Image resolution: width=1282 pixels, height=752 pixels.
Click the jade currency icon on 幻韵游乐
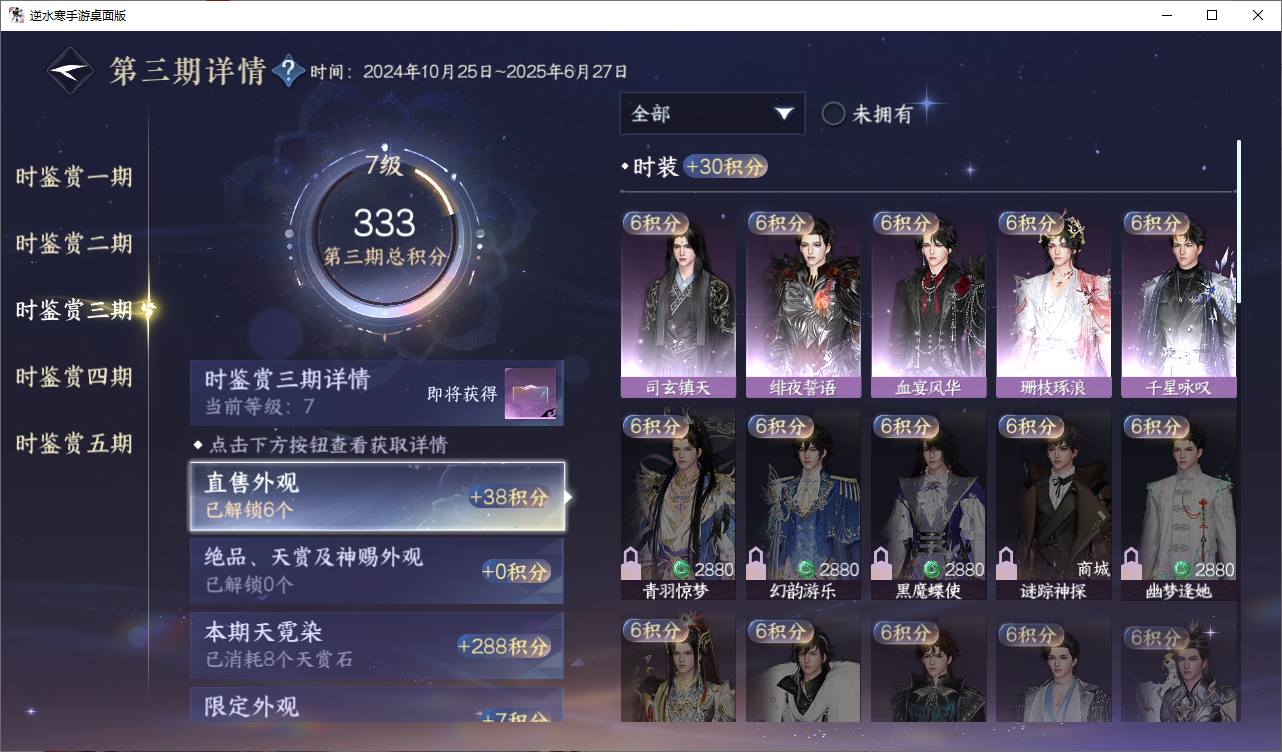(x=807, y=569)
